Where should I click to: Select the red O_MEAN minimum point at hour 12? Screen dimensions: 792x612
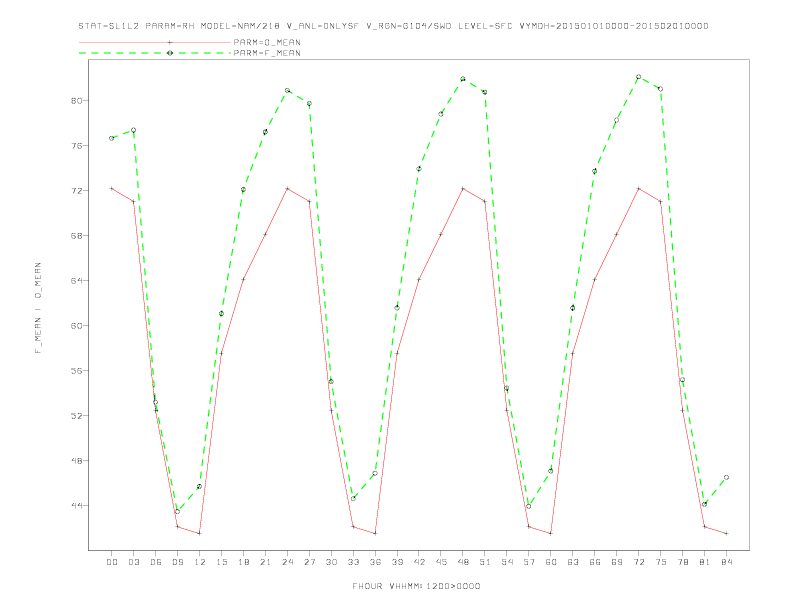pos(200,533)
